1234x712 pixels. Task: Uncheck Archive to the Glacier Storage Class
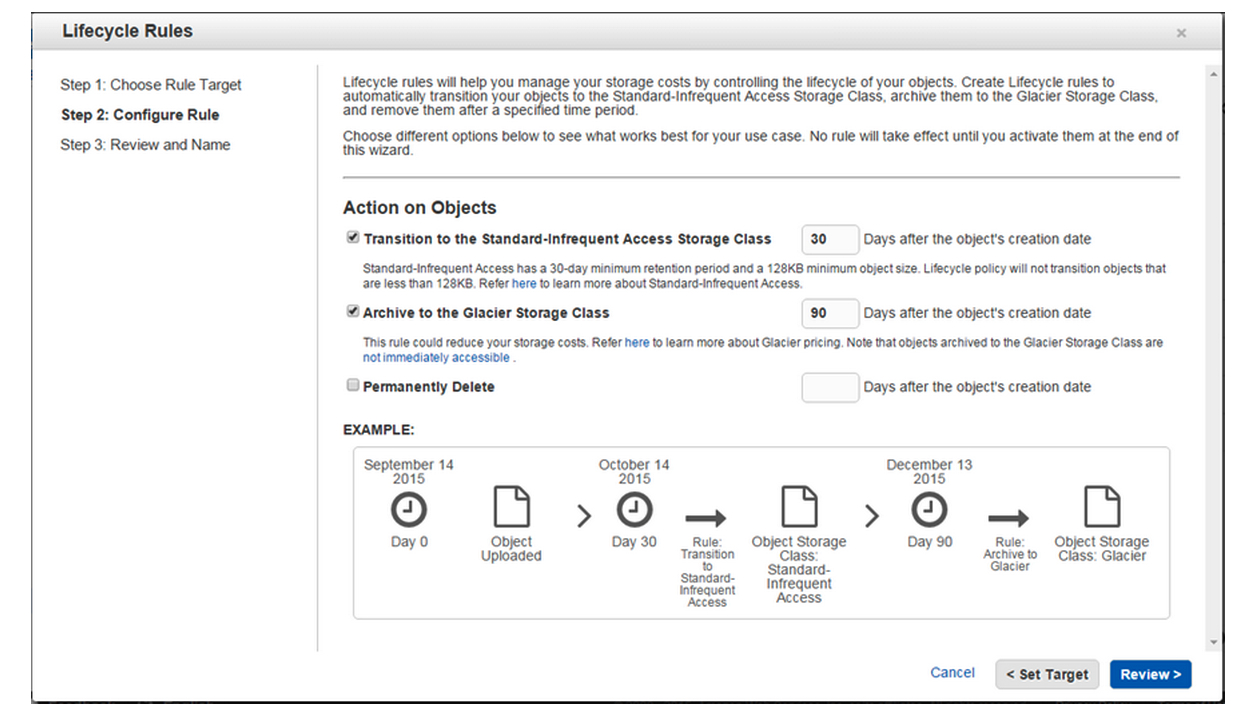tap(352, 311)
